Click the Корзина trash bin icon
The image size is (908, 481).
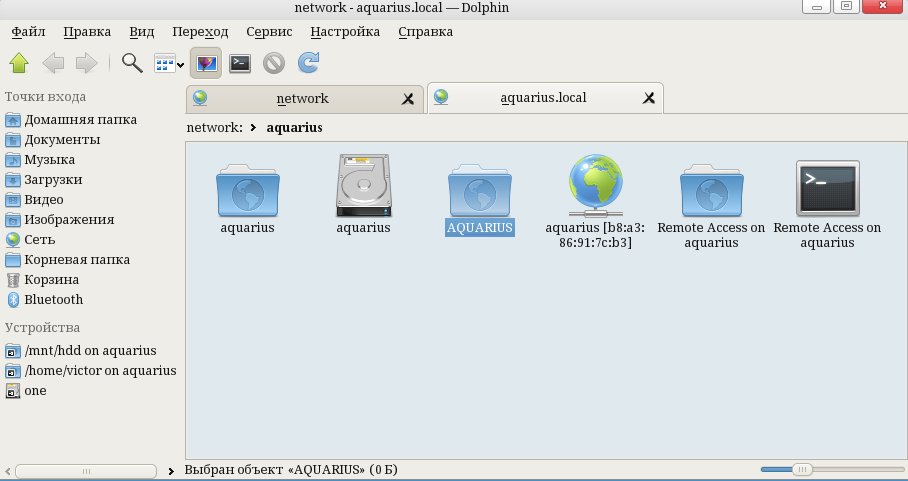click(13, 280)
